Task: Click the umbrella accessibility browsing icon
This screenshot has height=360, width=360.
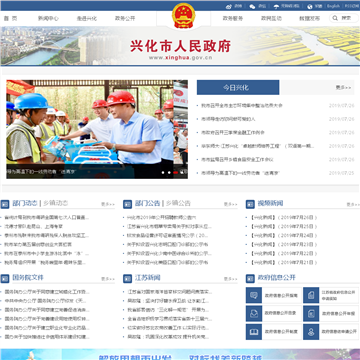Action: coord(276,6)
